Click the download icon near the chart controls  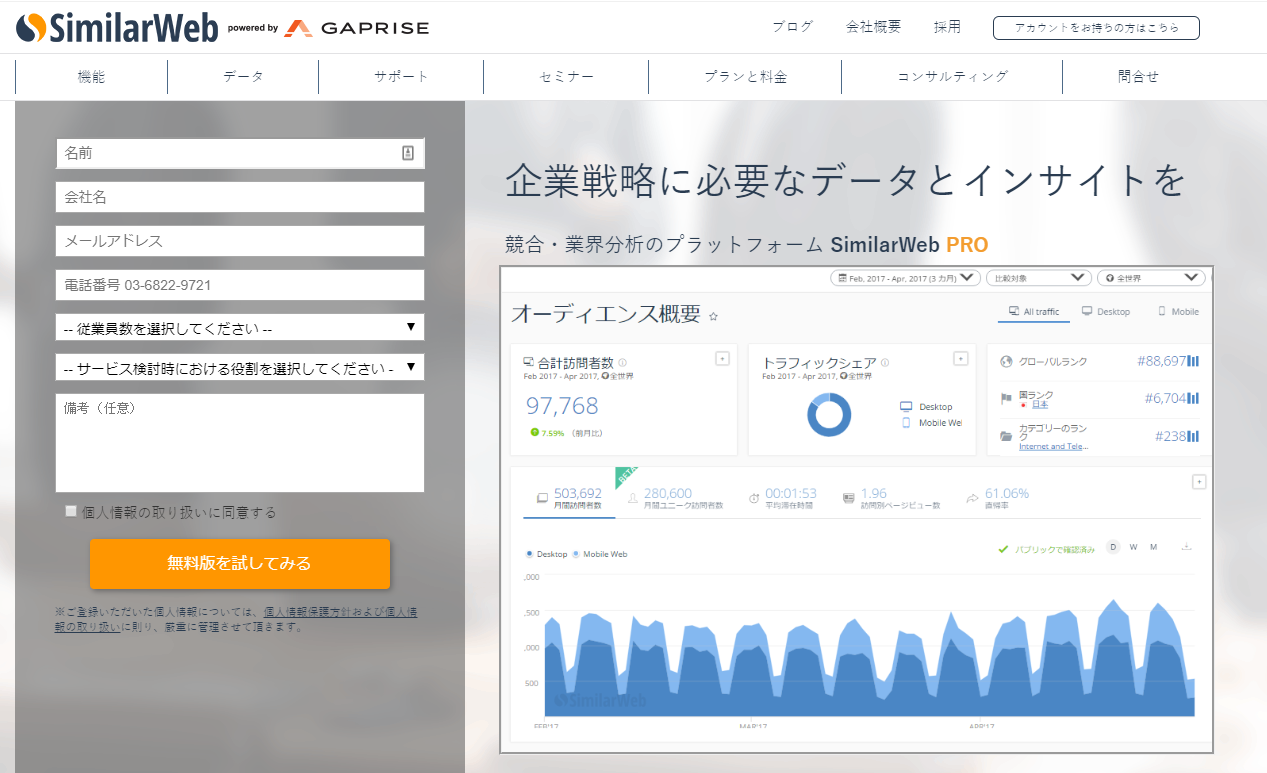tap(1186, 547)
